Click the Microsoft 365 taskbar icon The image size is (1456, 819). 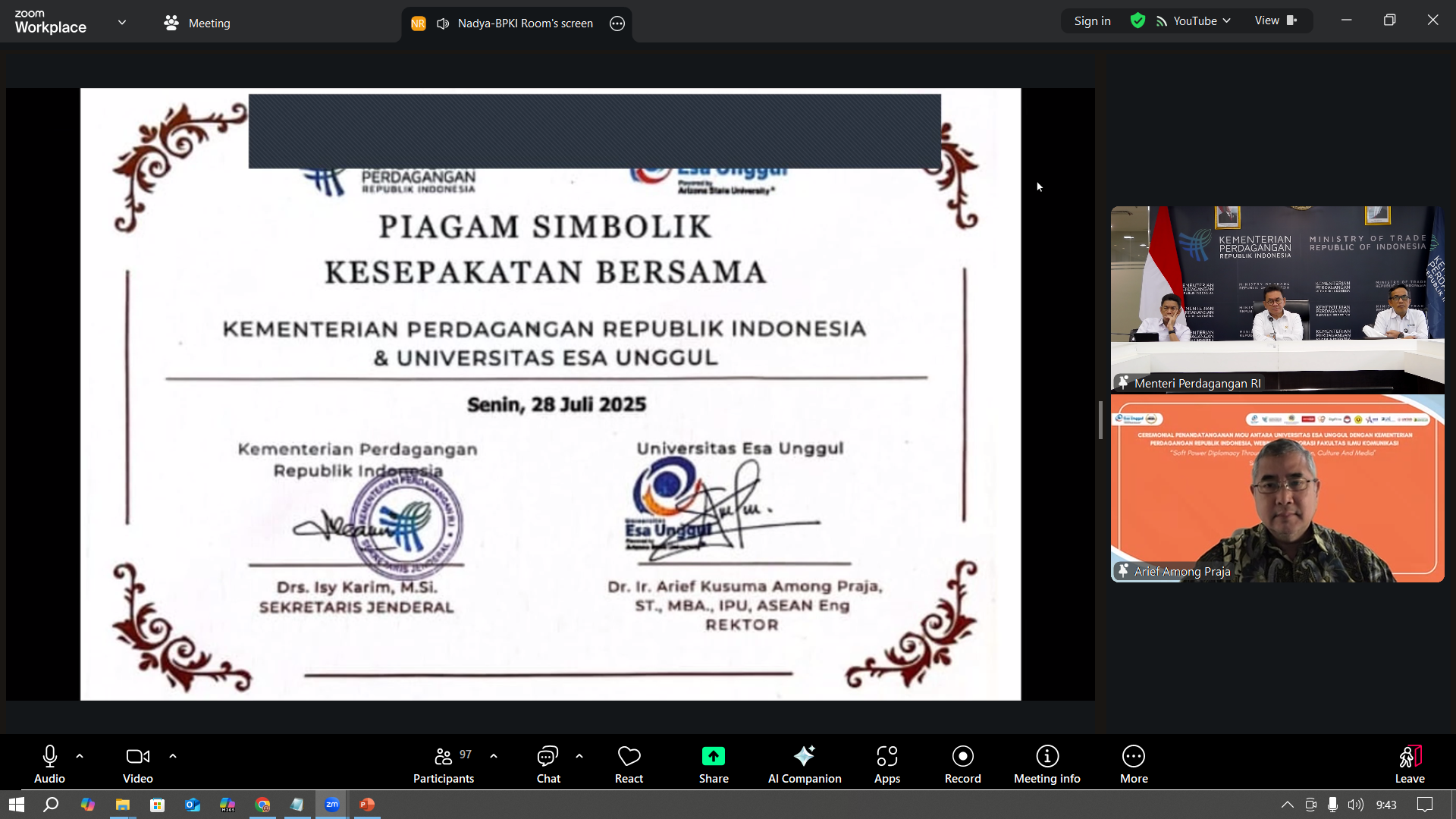tap(227, 805)
